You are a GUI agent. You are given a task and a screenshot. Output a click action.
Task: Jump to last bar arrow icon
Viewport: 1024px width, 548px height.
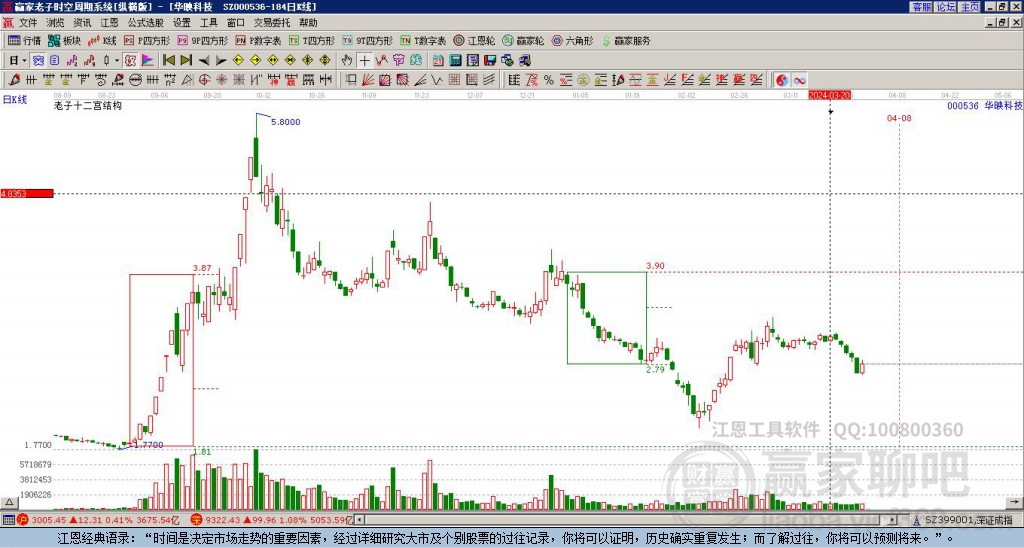(186, 60)
